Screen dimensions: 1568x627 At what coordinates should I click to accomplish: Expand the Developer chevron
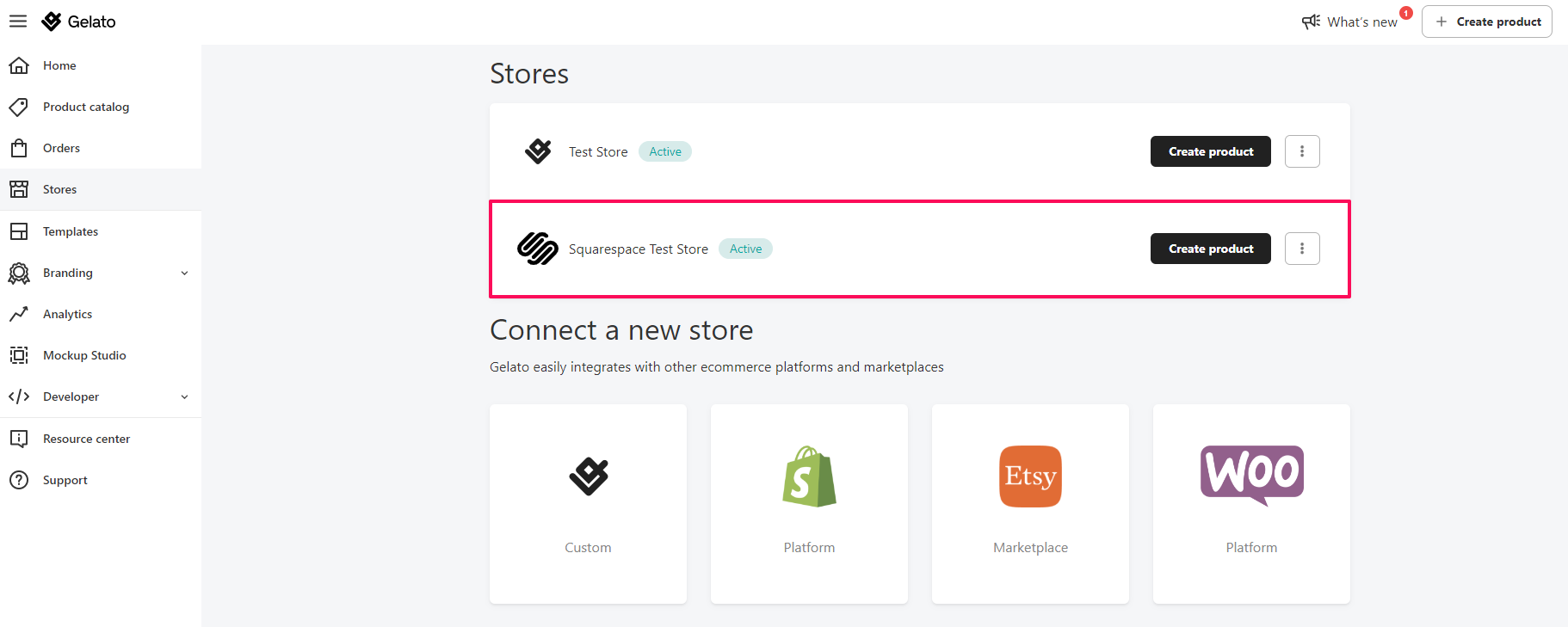[184, 396]
